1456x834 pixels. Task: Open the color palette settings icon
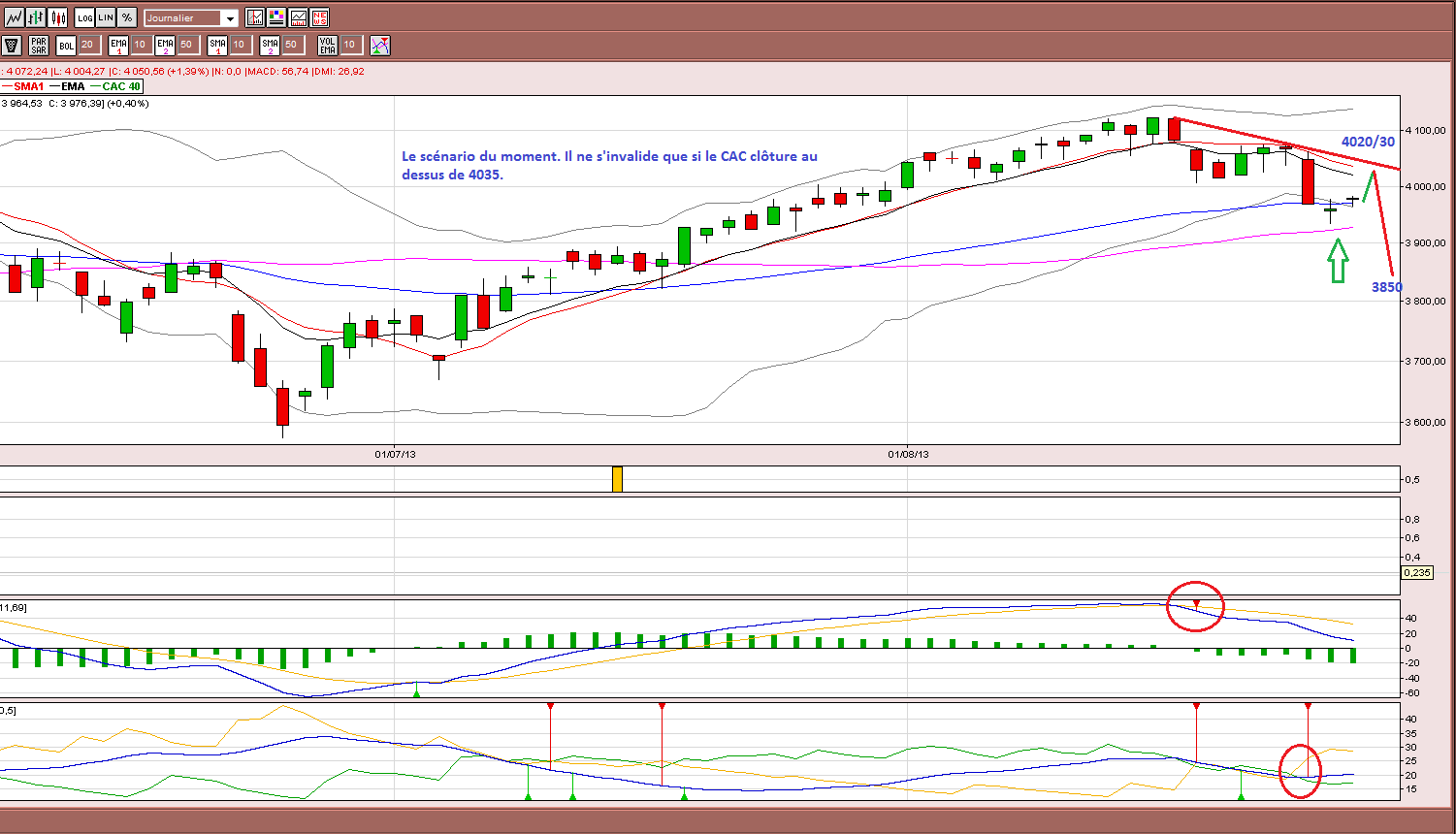click(x=276, y=17)
